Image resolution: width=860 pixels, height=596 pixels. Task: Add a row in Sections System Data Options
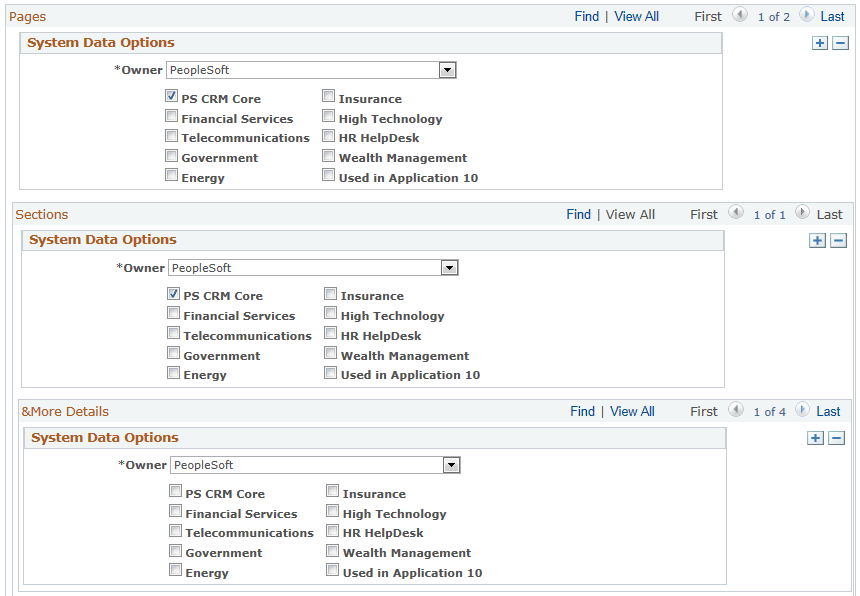pos(817,240)
